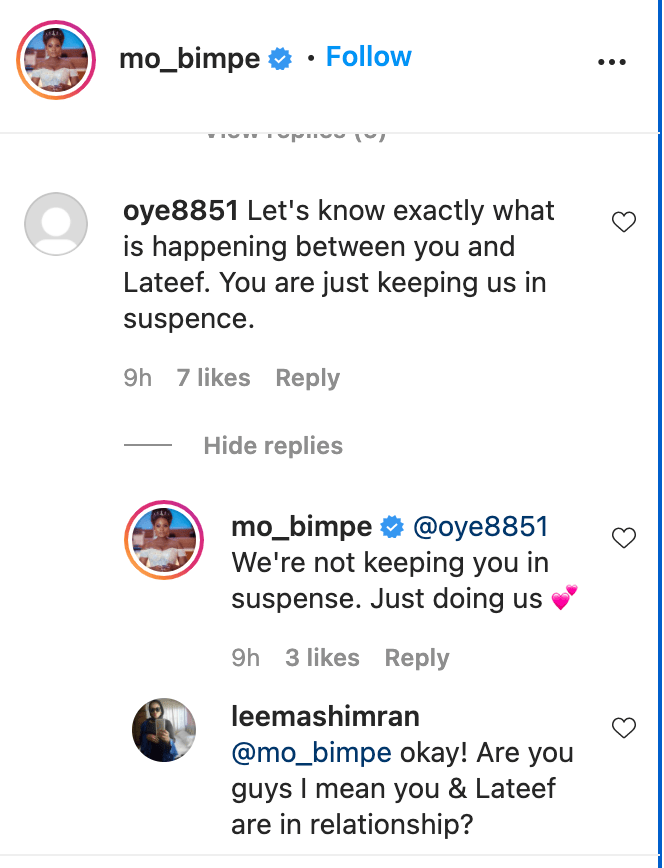Reply to oye8851's comment
This screenshot has height=868, width=664.
coord(307,378)
